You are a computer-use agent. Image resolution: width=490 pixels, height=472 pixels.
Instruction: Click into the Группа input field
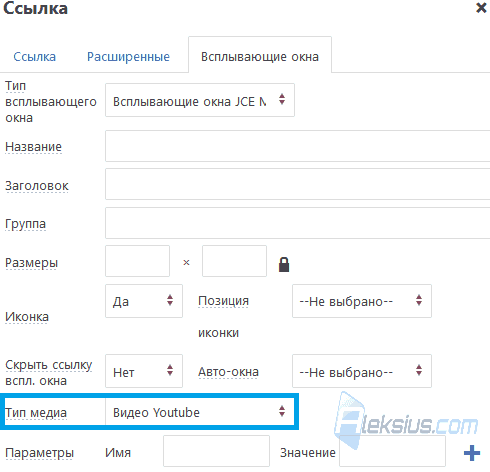297,223
